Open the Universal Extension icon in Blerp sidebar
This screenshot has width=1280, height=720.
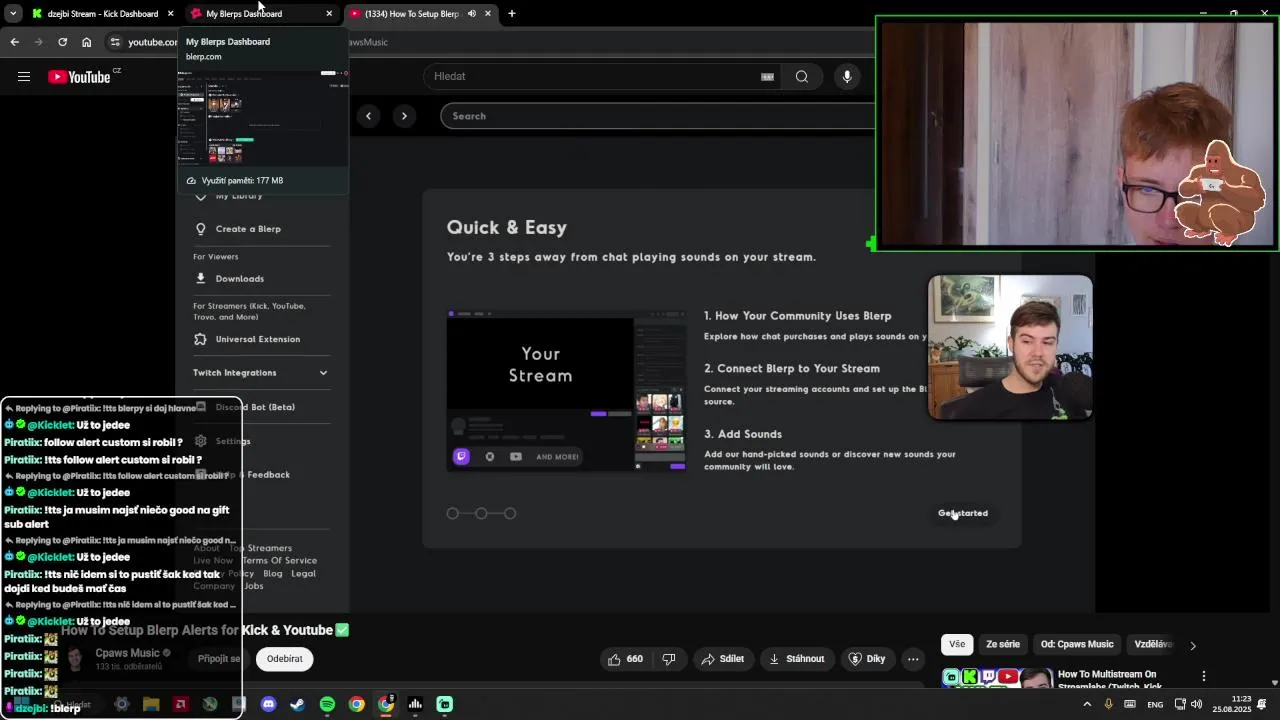tap(200, 339)
